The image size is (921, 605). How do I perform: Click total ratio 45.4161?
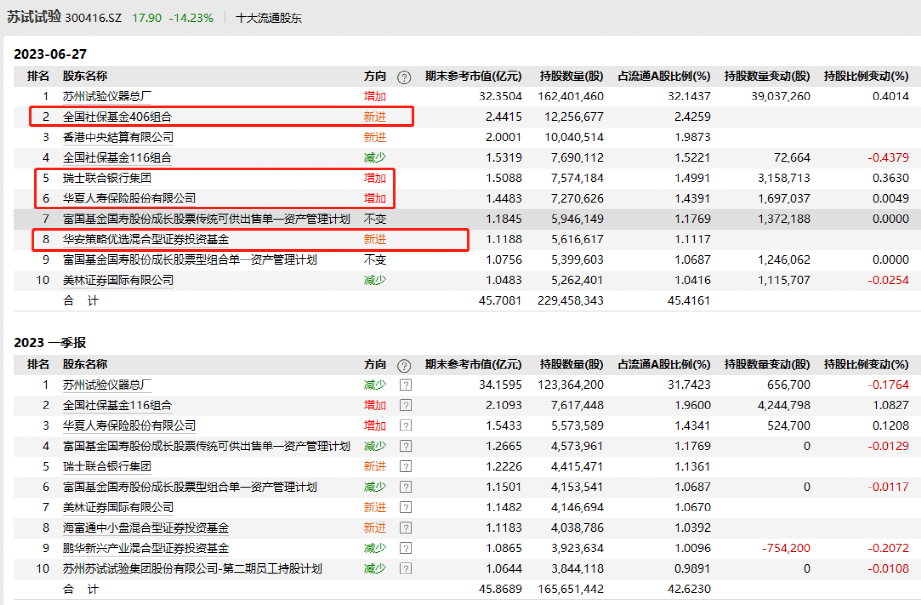point(689,301)
